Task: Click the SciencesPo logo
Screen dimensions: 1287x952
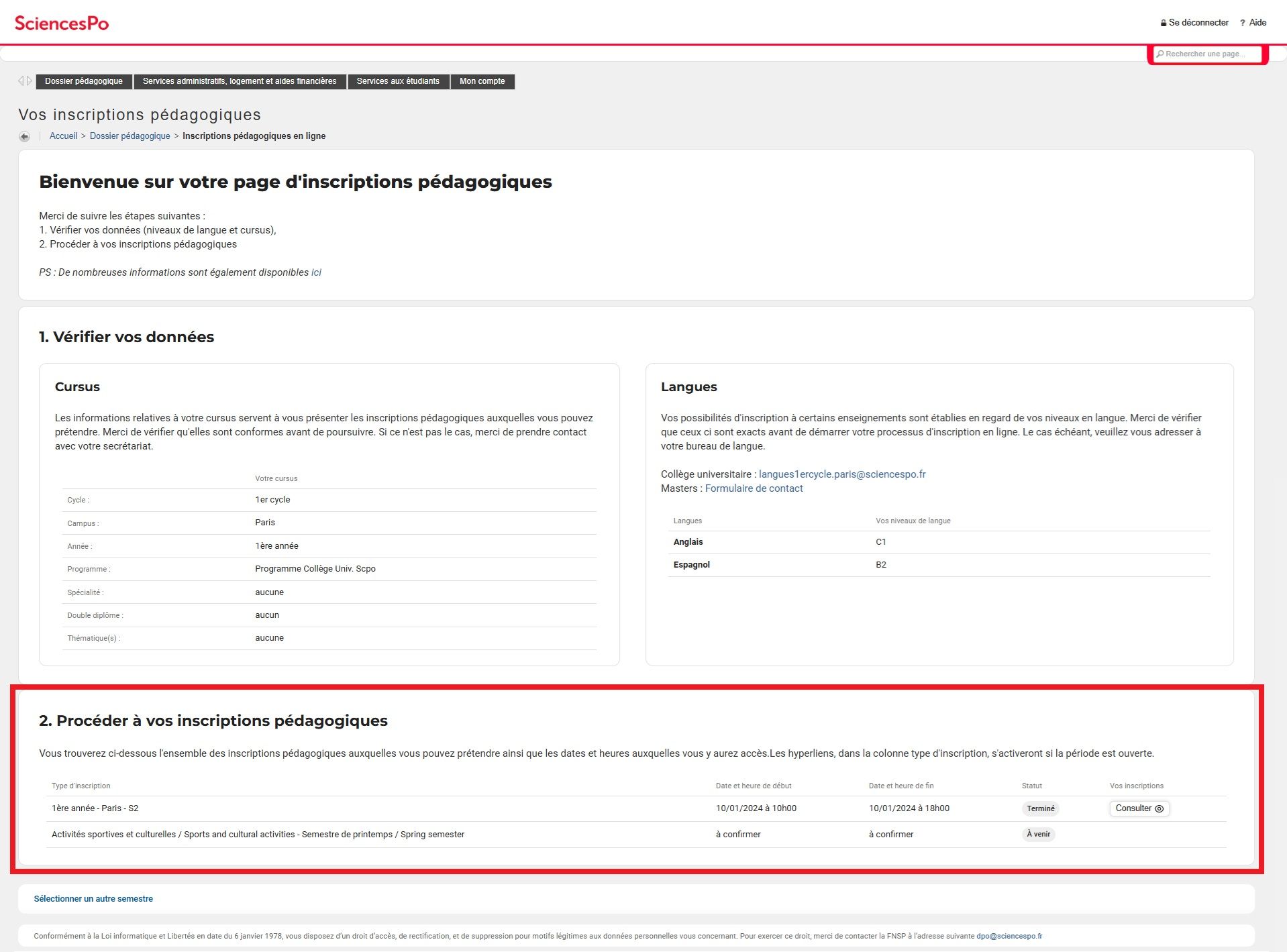Action: coord(62,21)
